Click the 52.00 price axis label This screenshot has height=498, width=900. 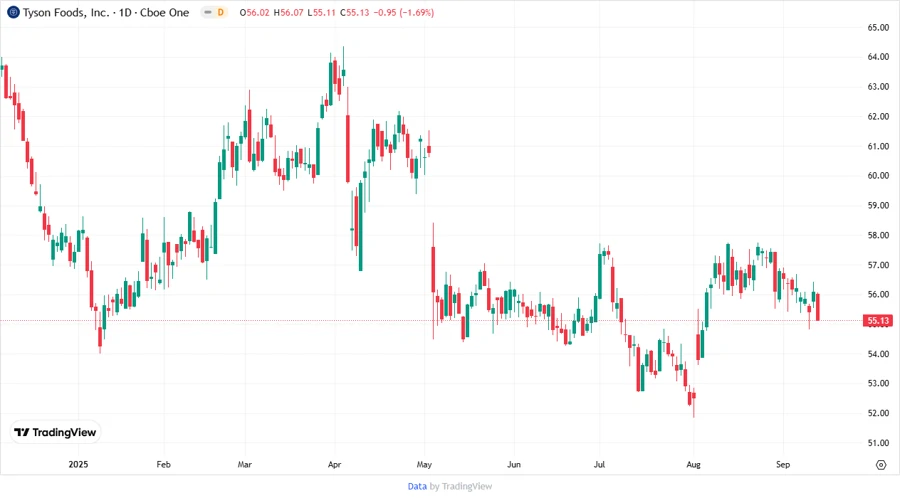878,413
